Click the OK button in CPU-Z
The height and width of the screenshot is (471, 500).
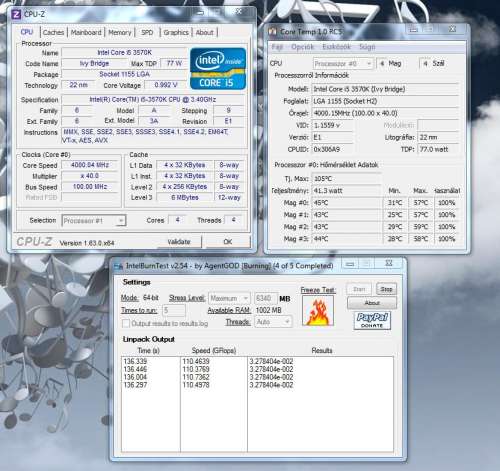pyautogui.click(x=228, y=242)
